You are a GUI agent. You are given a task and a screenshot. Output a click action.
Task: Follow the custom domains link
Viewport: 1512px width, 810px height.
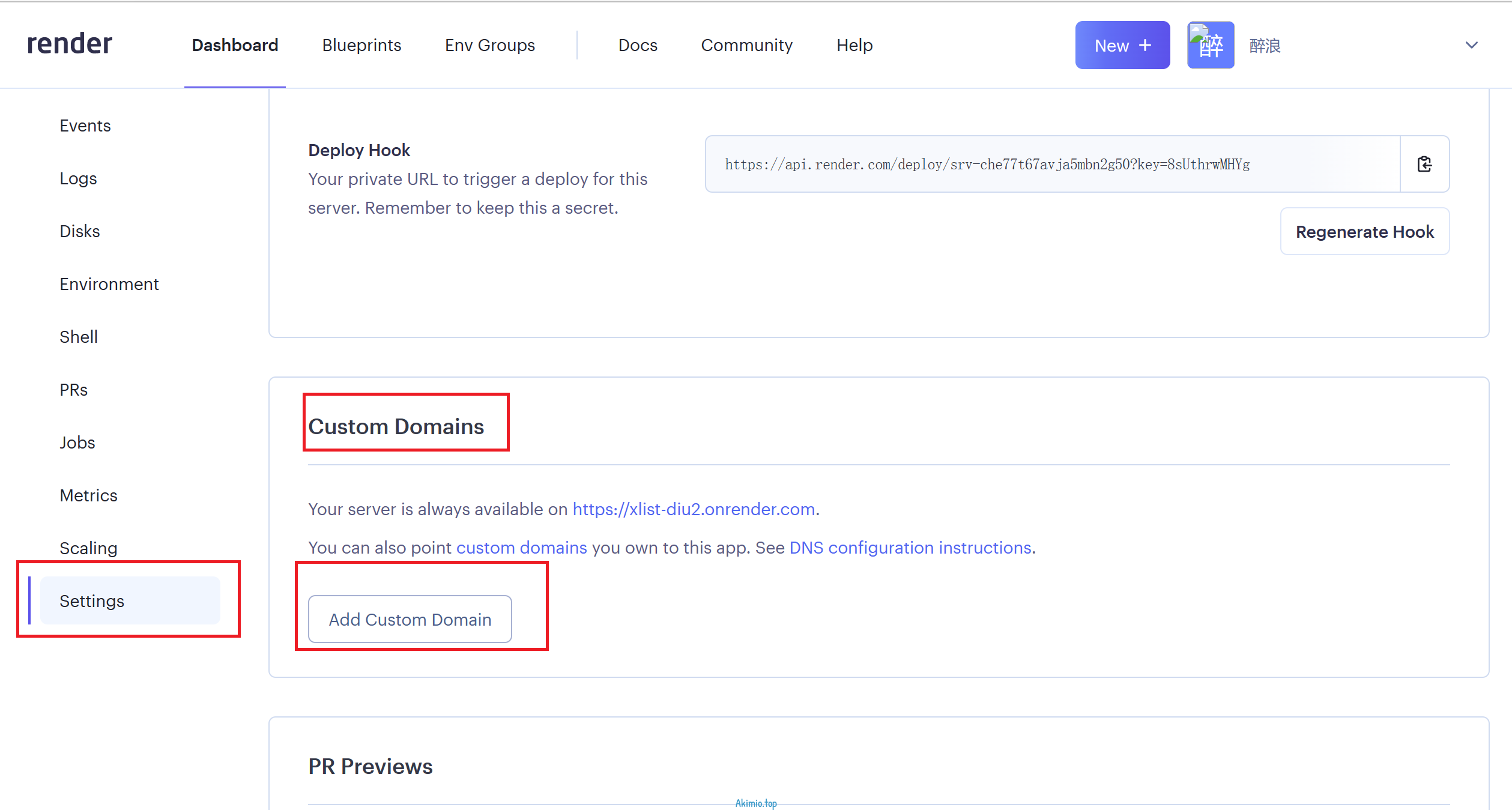point(521,548)
